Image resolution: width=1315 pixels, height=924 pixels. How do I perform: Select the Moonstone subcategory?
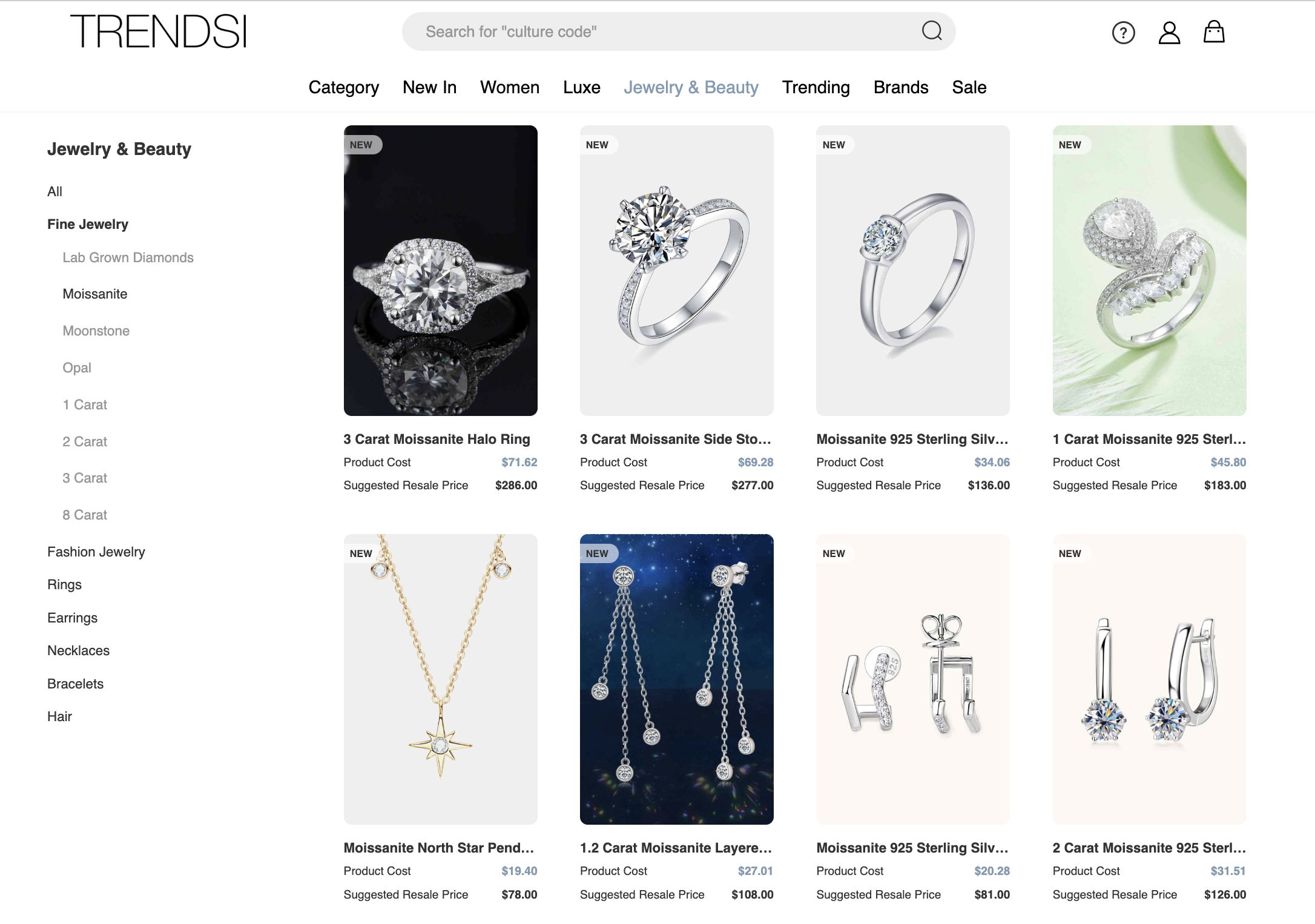pos(96,331)
